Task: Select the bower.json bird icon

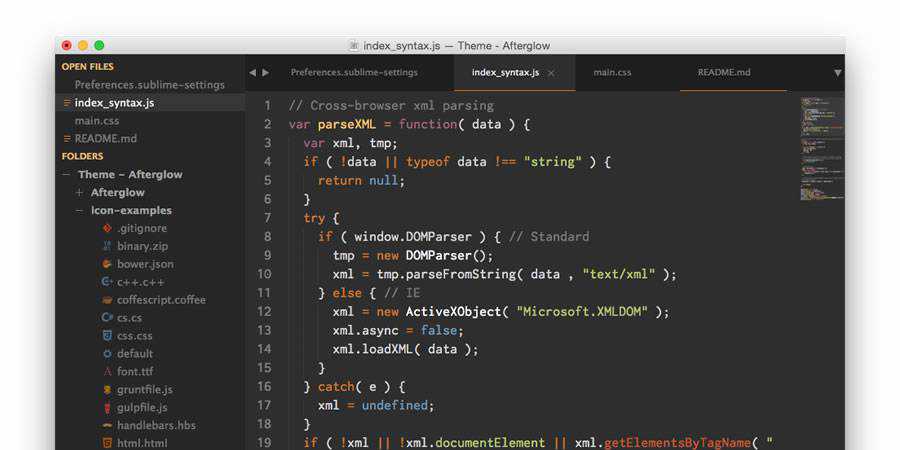Action: (x=107, y=264)
